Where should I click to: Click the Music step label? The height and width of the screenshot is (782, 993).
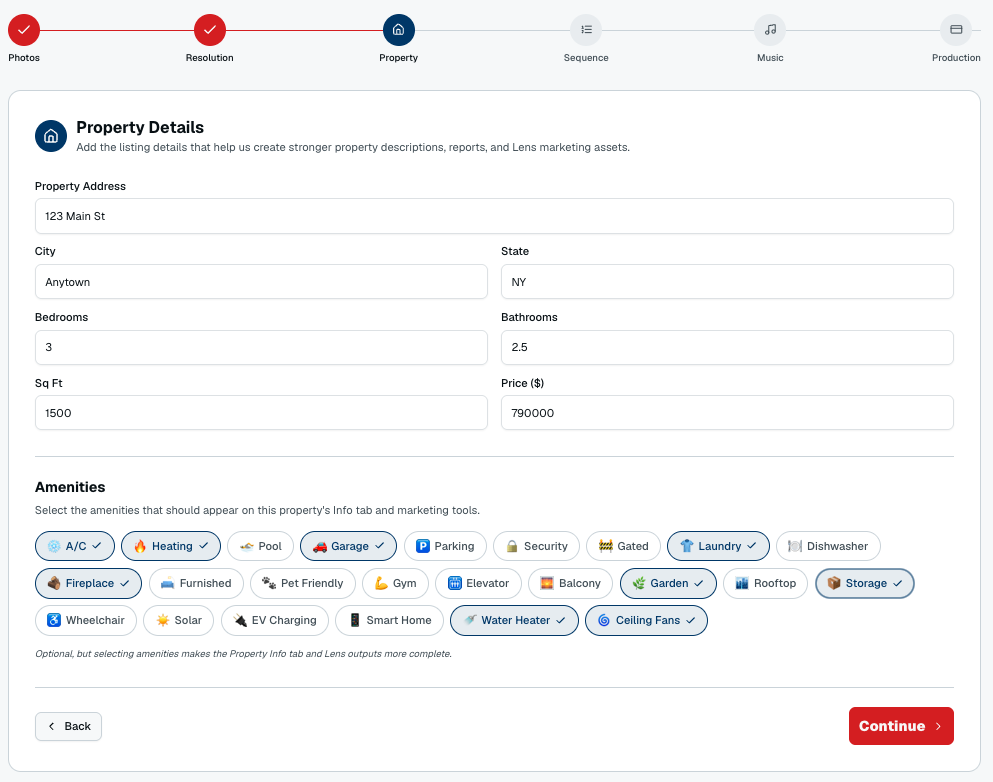[x=770, y=58]
